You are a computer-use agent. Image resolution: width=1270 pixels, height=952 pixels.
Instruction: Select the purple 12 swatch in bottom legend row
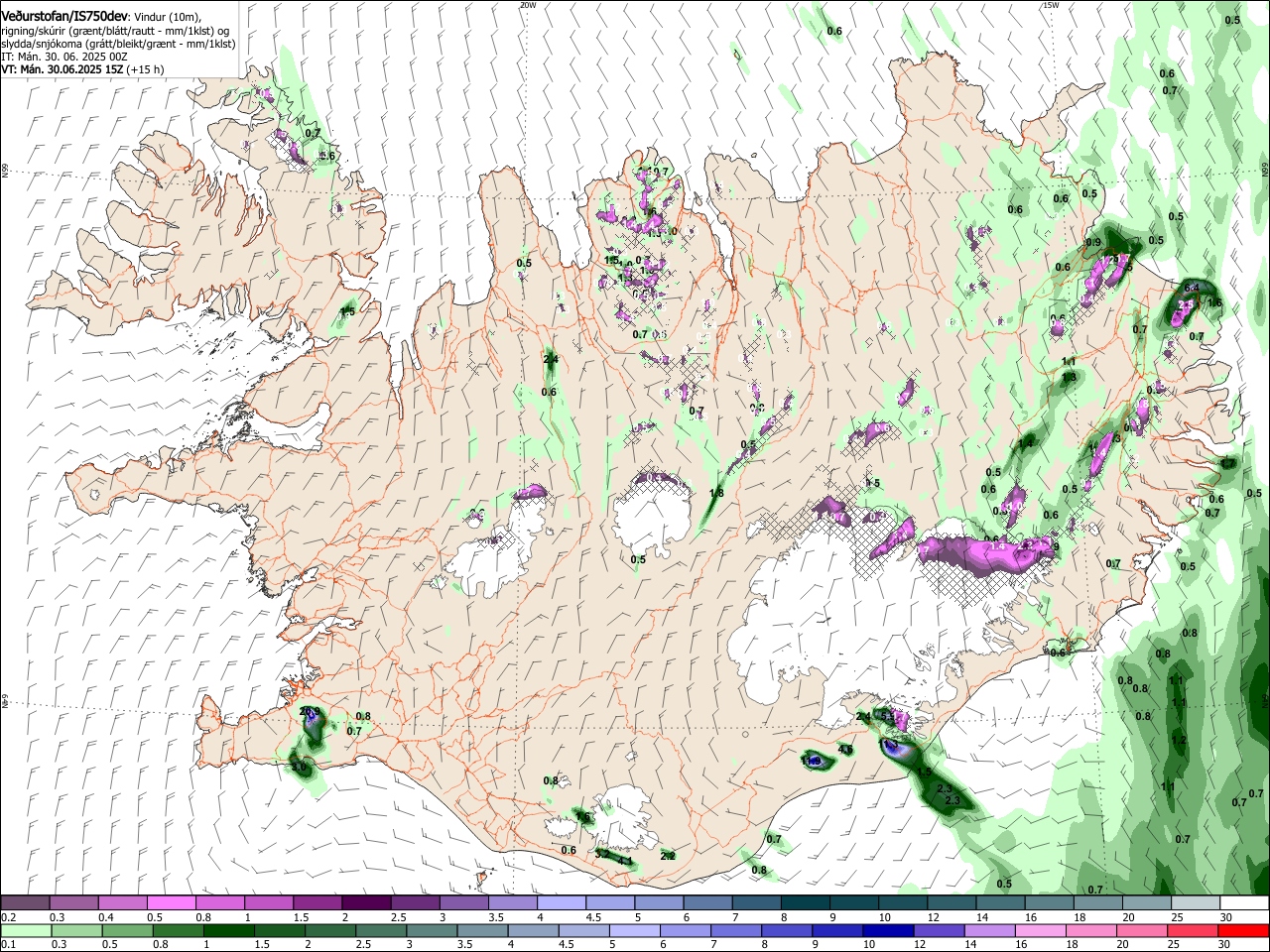[938, 930]
